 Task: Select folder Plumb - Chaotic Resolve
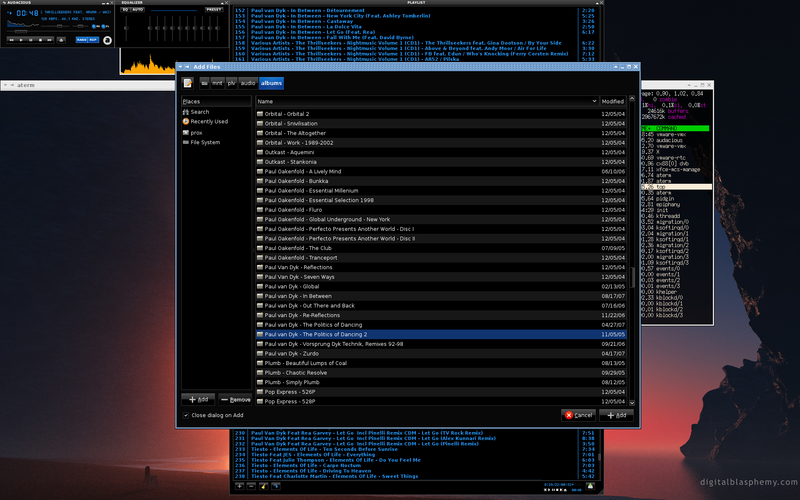pyautogui.click(x=441, y=372)
